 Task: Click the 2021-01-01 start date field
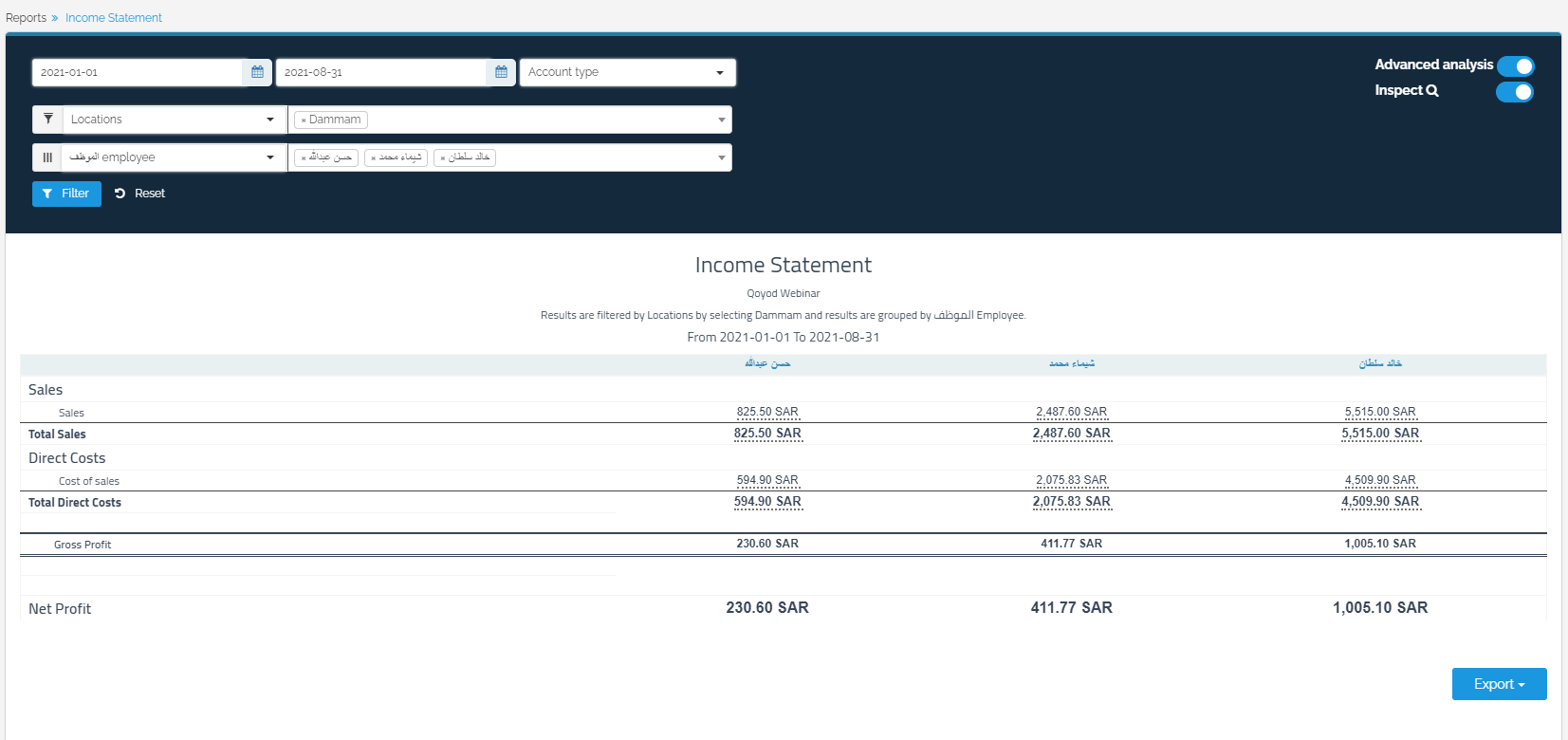138,72
